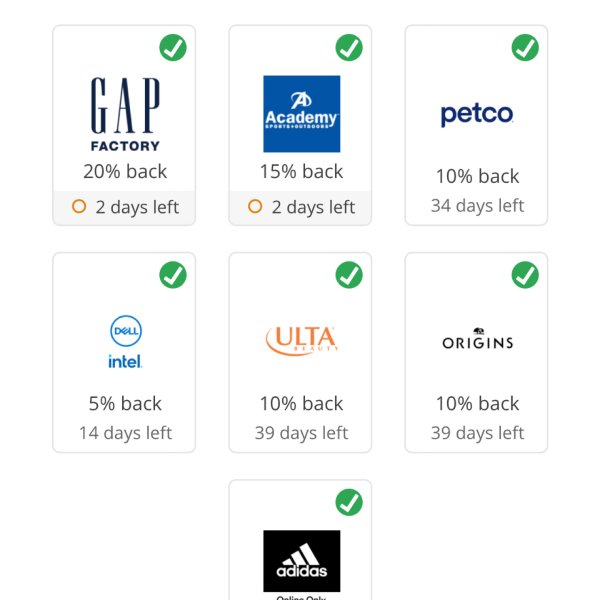Screen dimensions: 600x600
Task: Toggle green checkmark on Origins offer
Action: [x=525, y=275]
